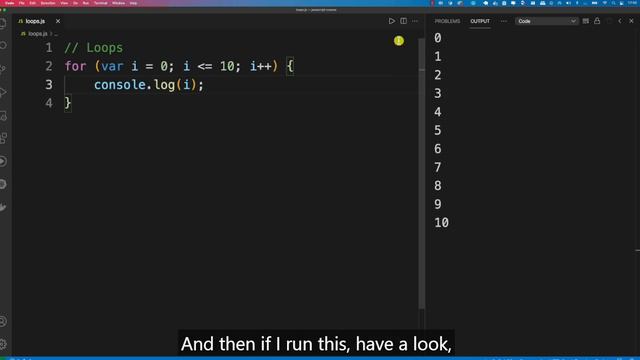This screenshot has height=360, width=640.
Task: Click 'i <= 10' loop condition
Action: [208, 66]
